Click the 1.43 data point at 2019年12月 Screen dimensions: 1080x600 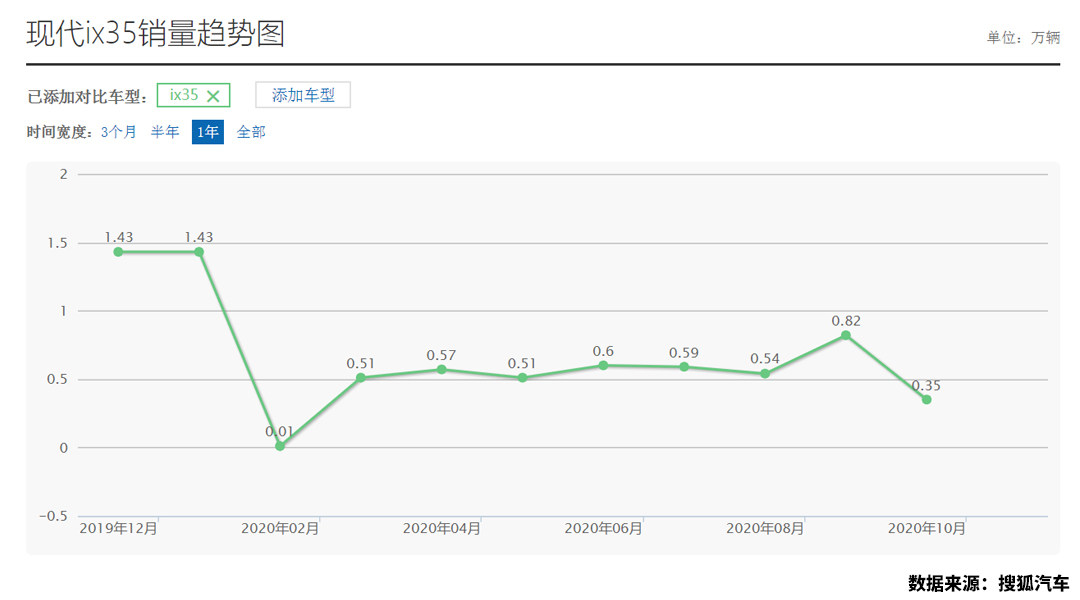(118, 252)
